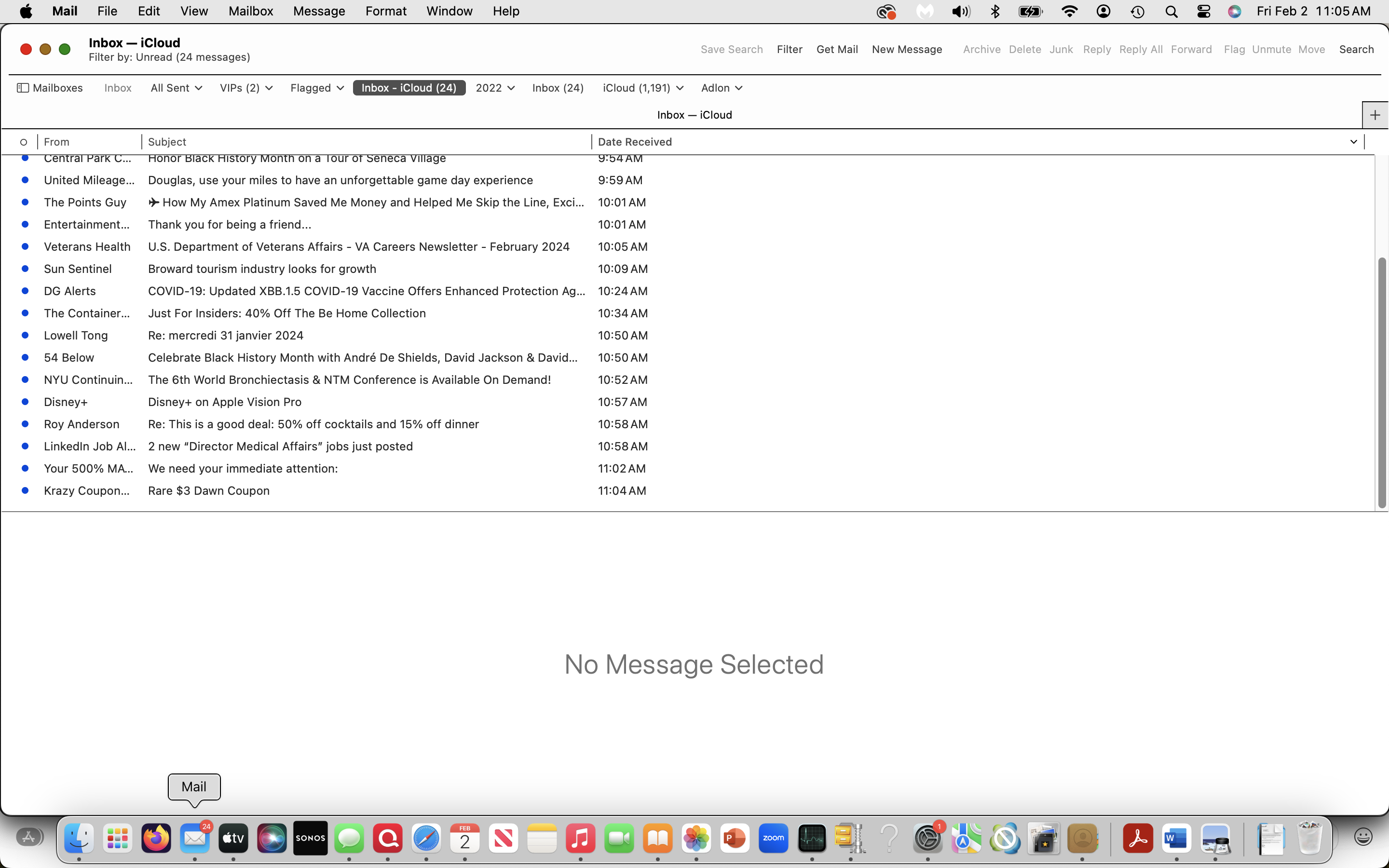1389x868 pixels.
Task: Click the unread status column header
Action: click(24, 142)
